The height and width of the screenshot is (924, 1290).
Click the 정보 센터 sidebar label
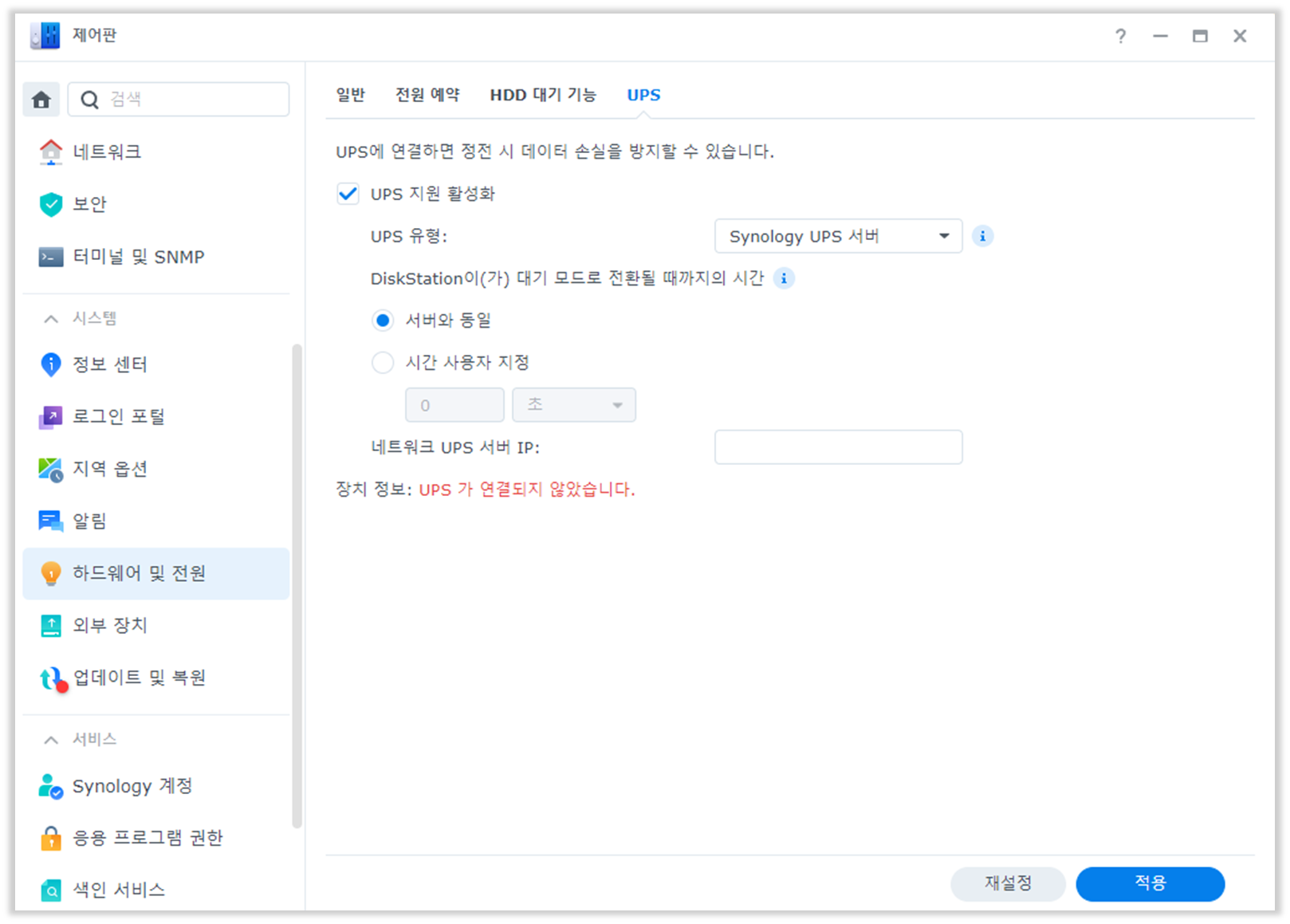click(x=110, y=364)
